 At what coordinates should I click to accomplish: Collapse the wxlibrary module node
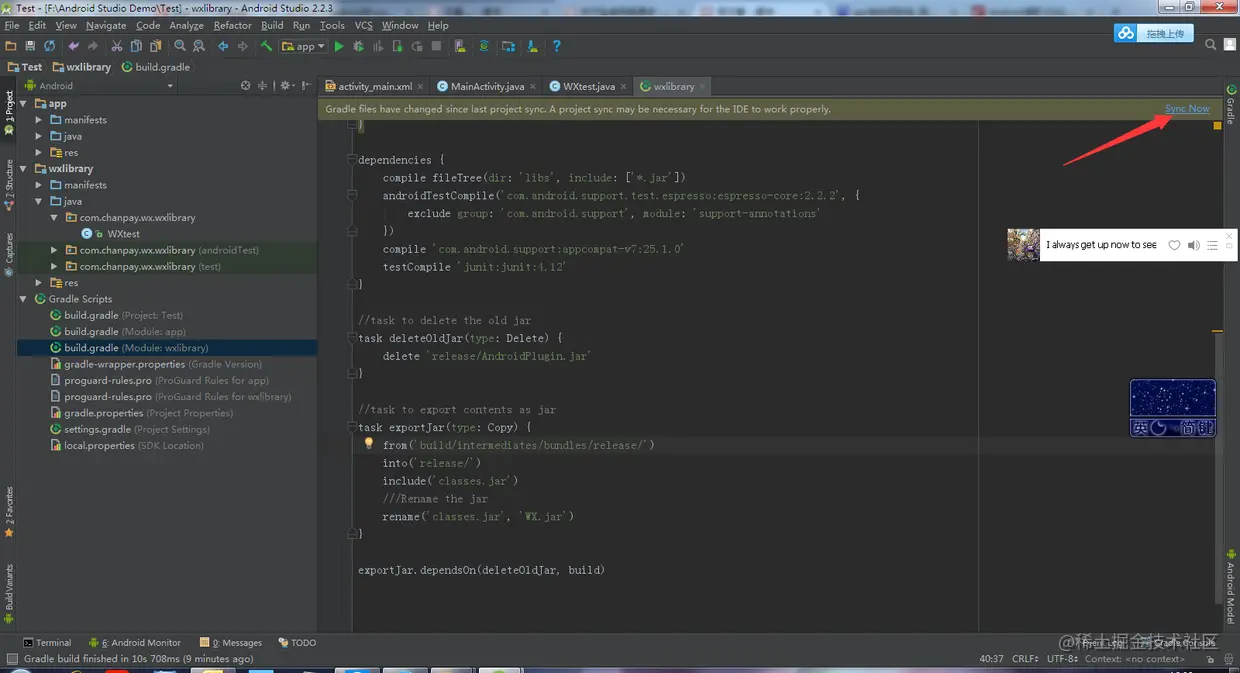coord(24,169)
